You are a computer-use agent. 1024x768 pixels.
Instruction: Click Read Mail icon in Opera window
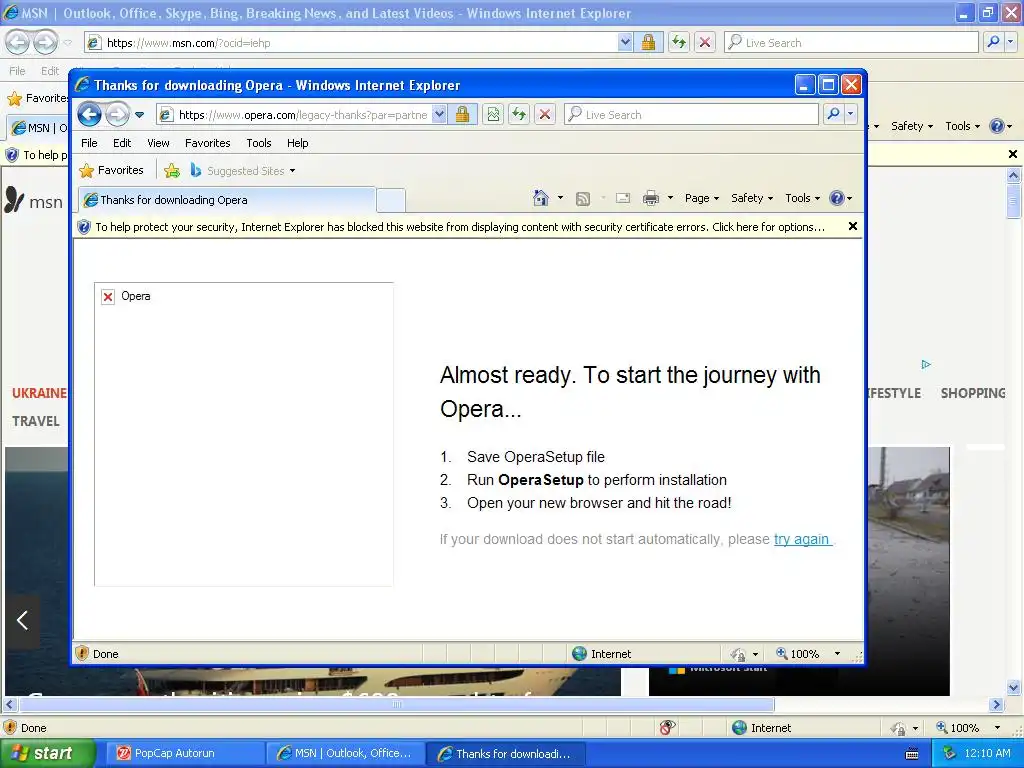[623, 198]
